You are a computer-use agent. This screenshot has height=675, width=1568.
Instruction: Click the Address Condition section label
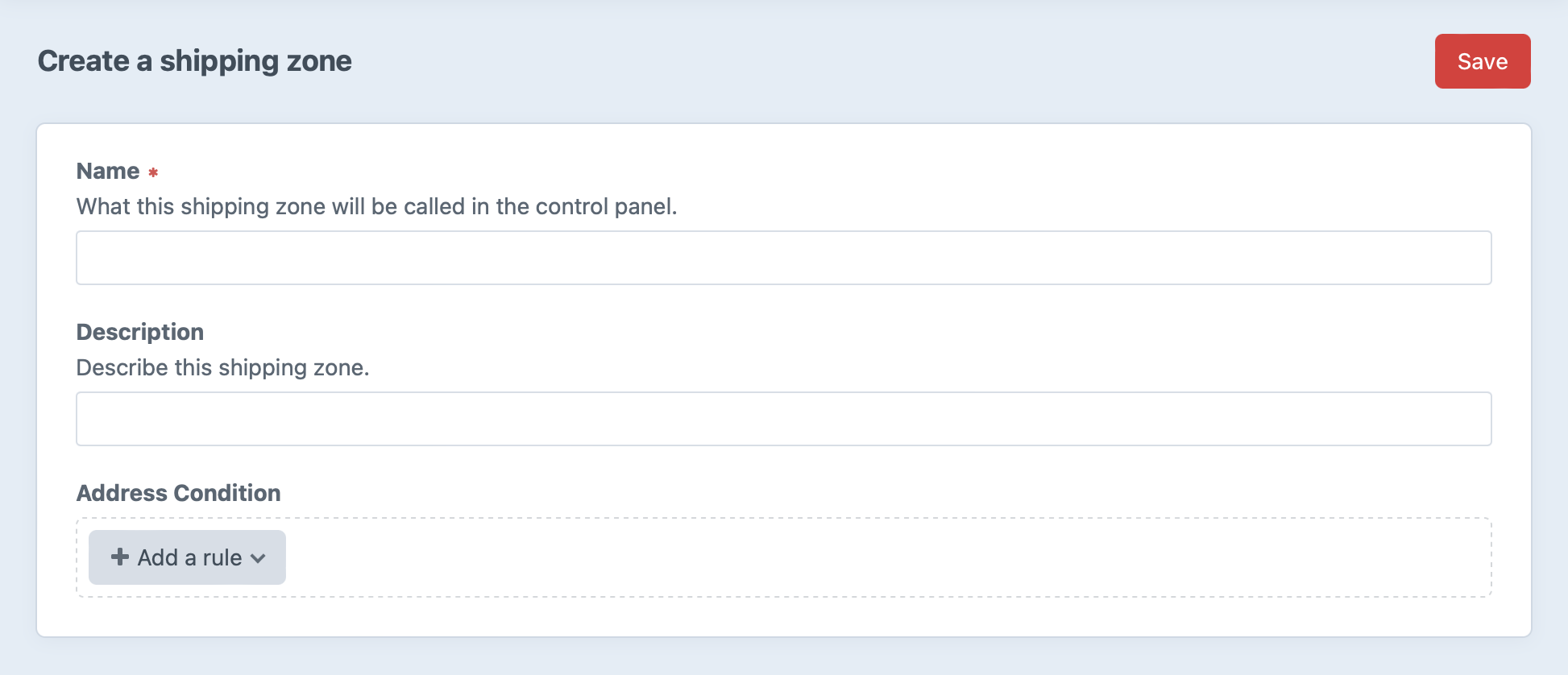pos(178,492)
